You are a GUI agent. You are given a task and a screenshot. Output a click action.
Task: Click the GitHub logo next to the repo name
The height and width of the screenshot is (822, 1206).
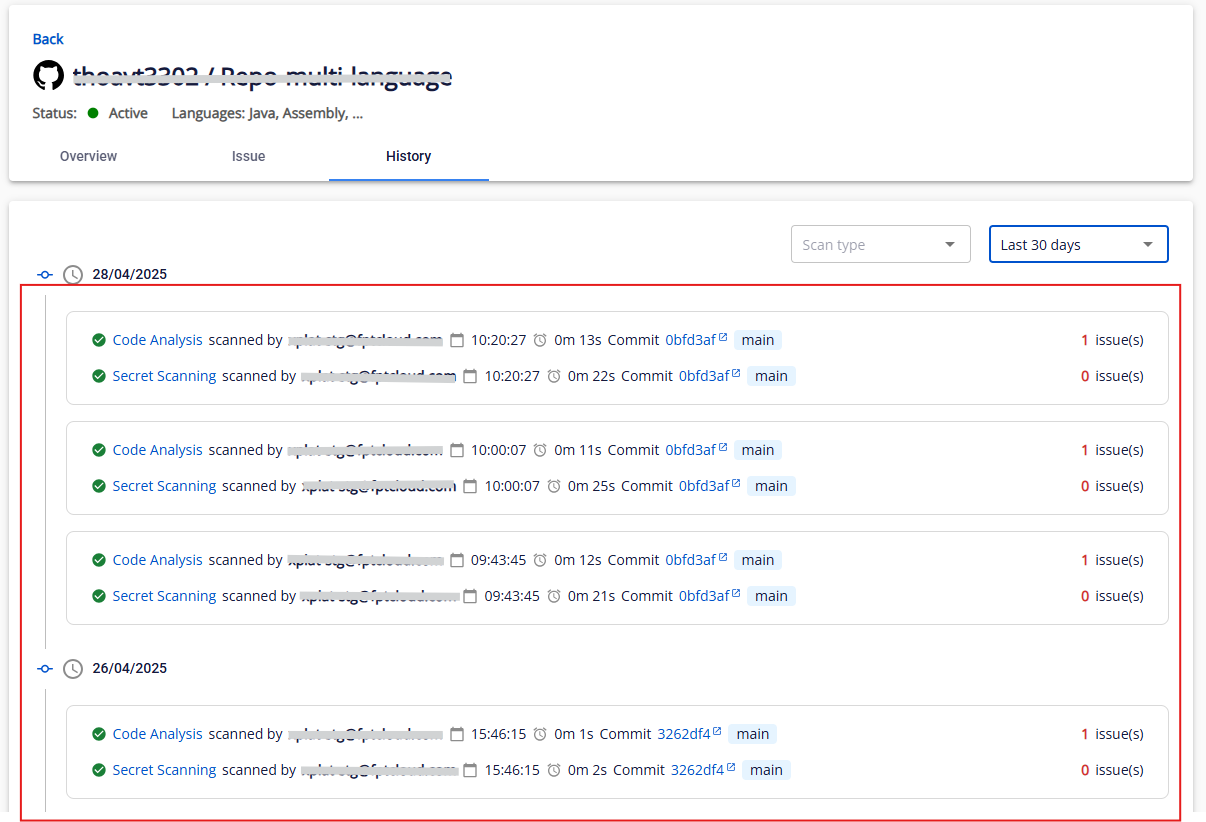[x=48, y=76]
